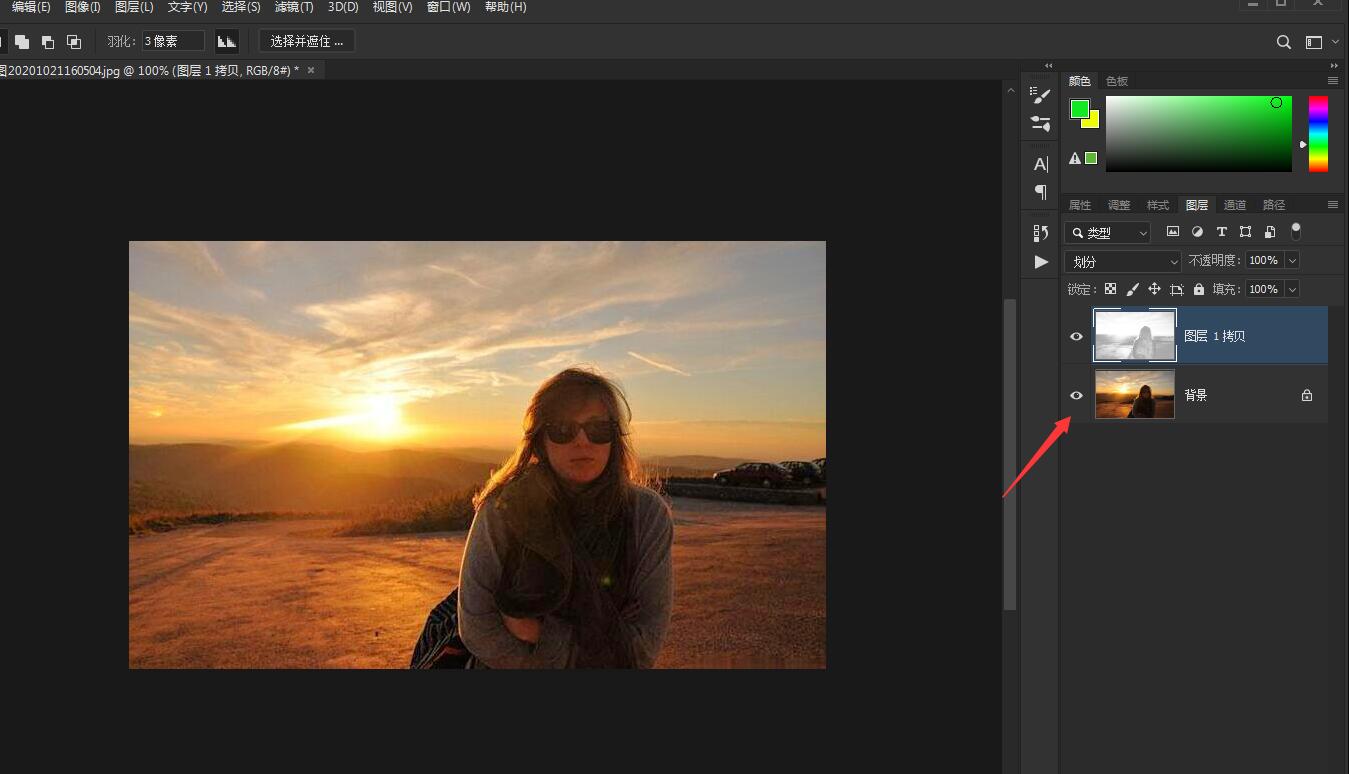Open the 划分 blend mode dropdown

1122,261
